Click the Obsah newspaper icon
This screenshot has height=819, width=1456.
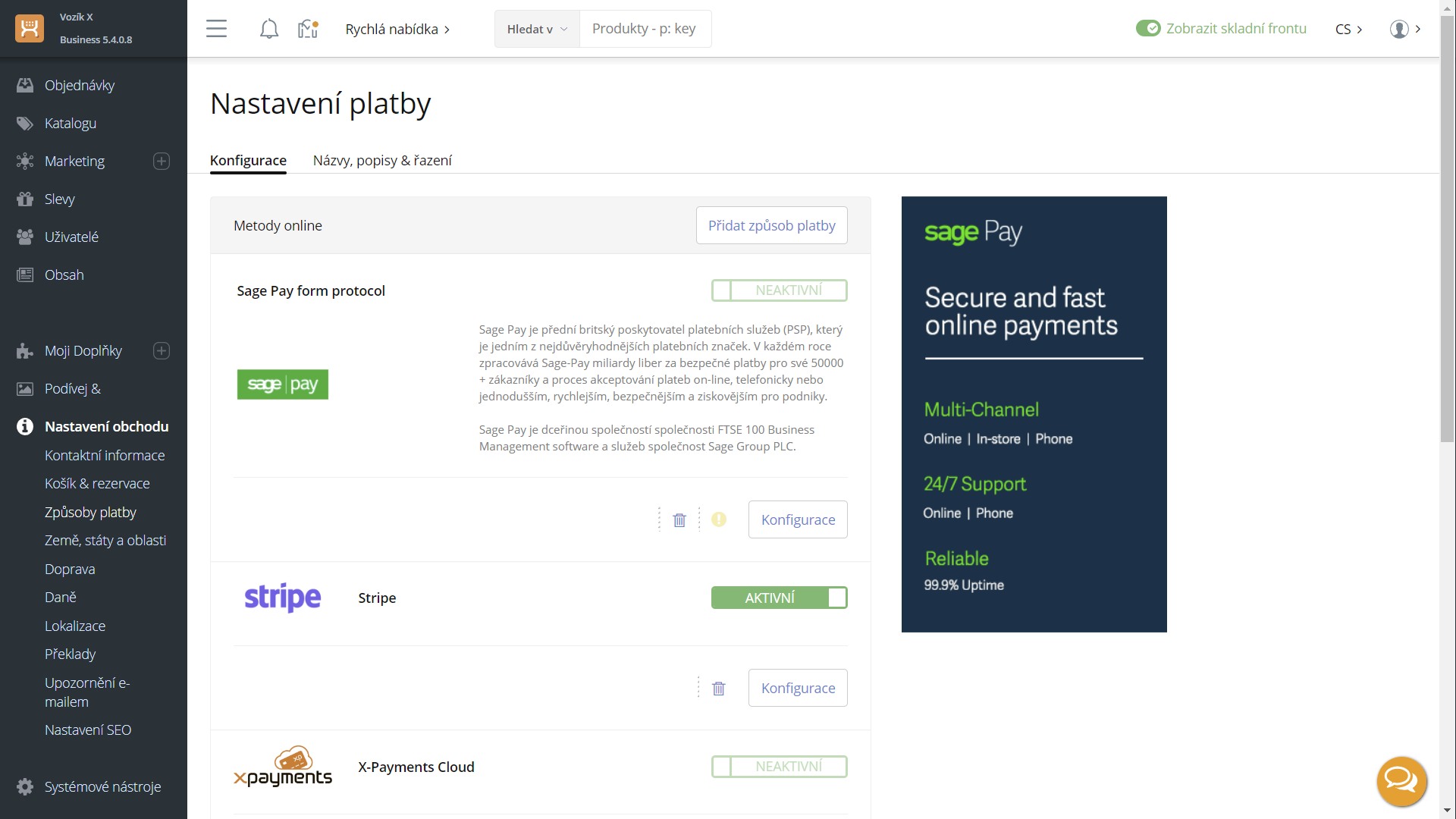click(25, 275)
